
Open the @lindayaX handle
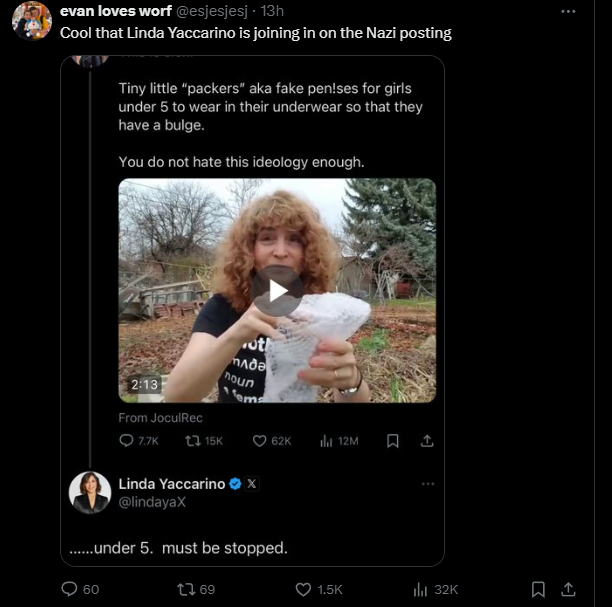(152, 502)
